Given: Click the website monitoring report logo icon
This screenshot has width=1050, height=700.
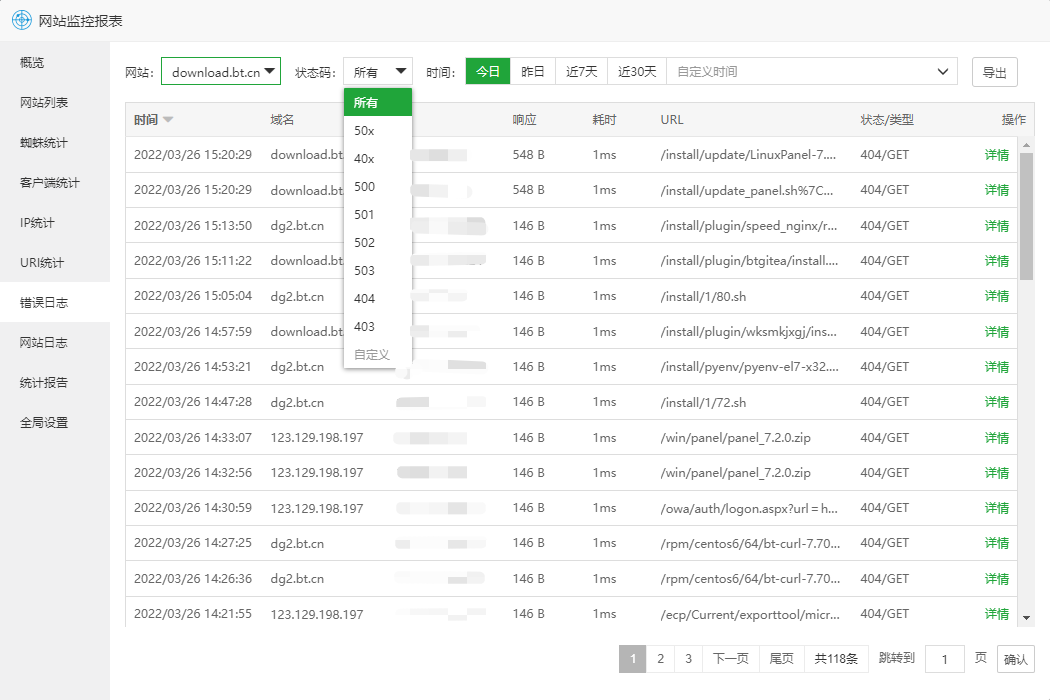Looking at the screenshot, I should 21,20.
